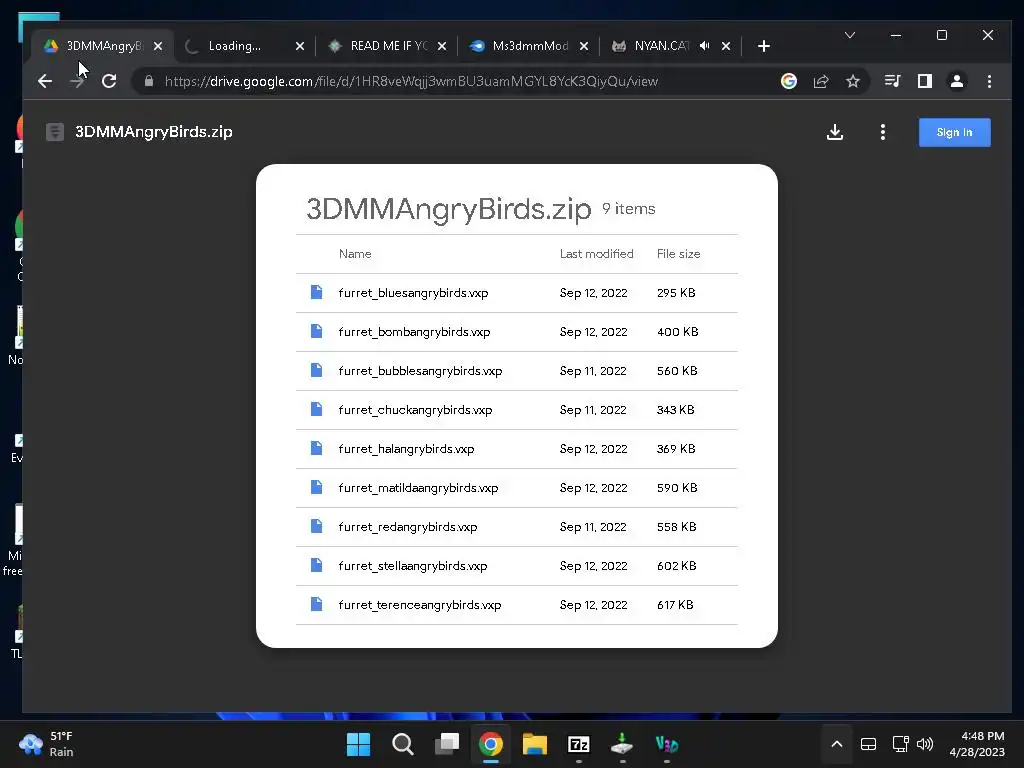Close the READ ME tab
The width and height of the screenshot is (1024, 768).
441,46
